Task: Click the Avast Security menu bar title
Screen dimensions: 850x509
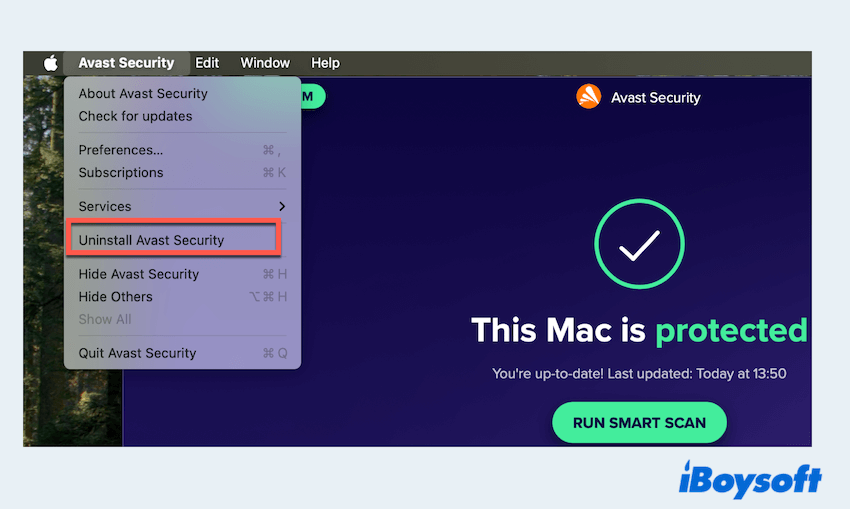Action: (x=126, y=63)
